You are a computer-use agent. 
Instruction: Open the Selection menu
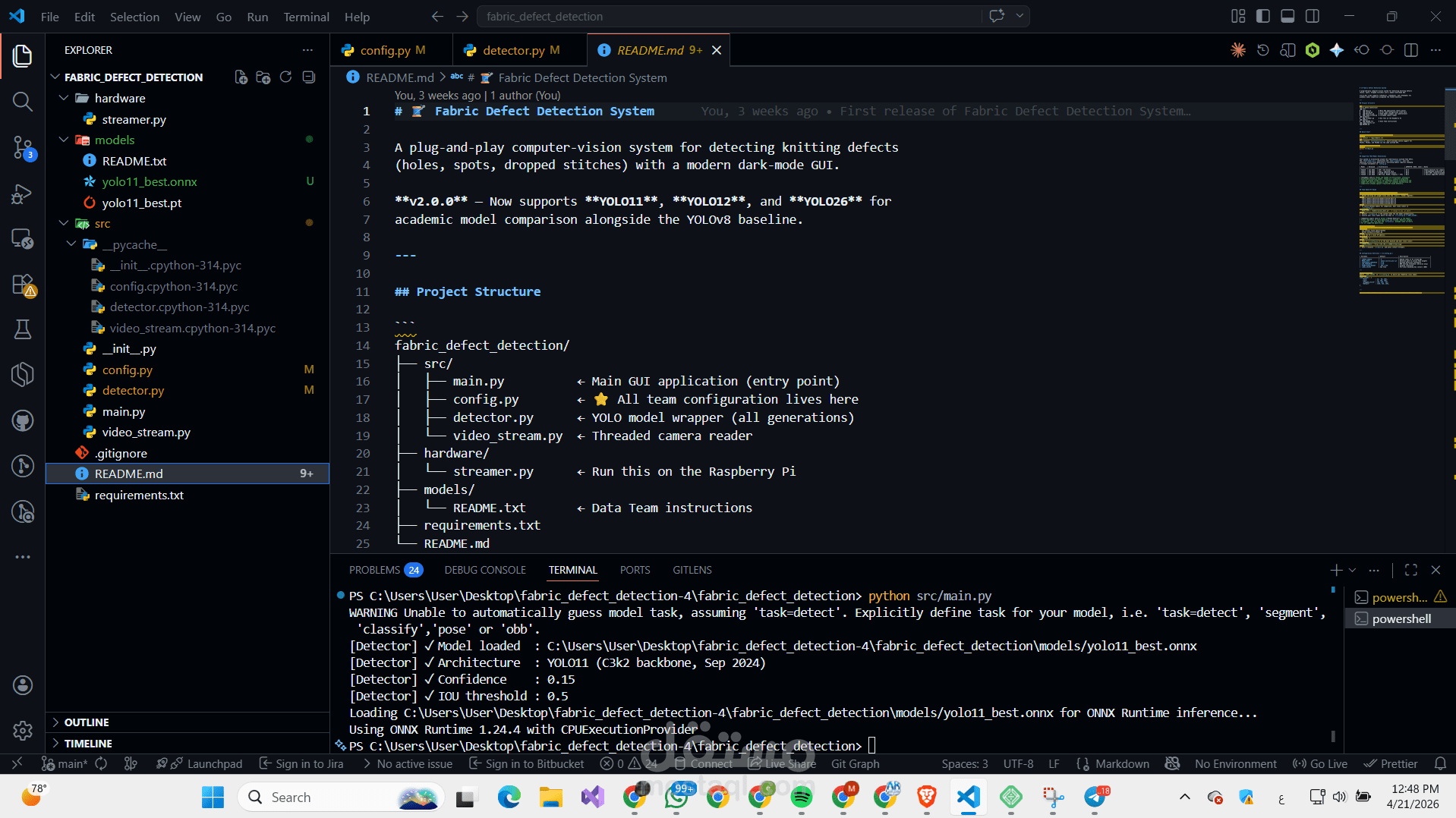click(x=134, y=17)
